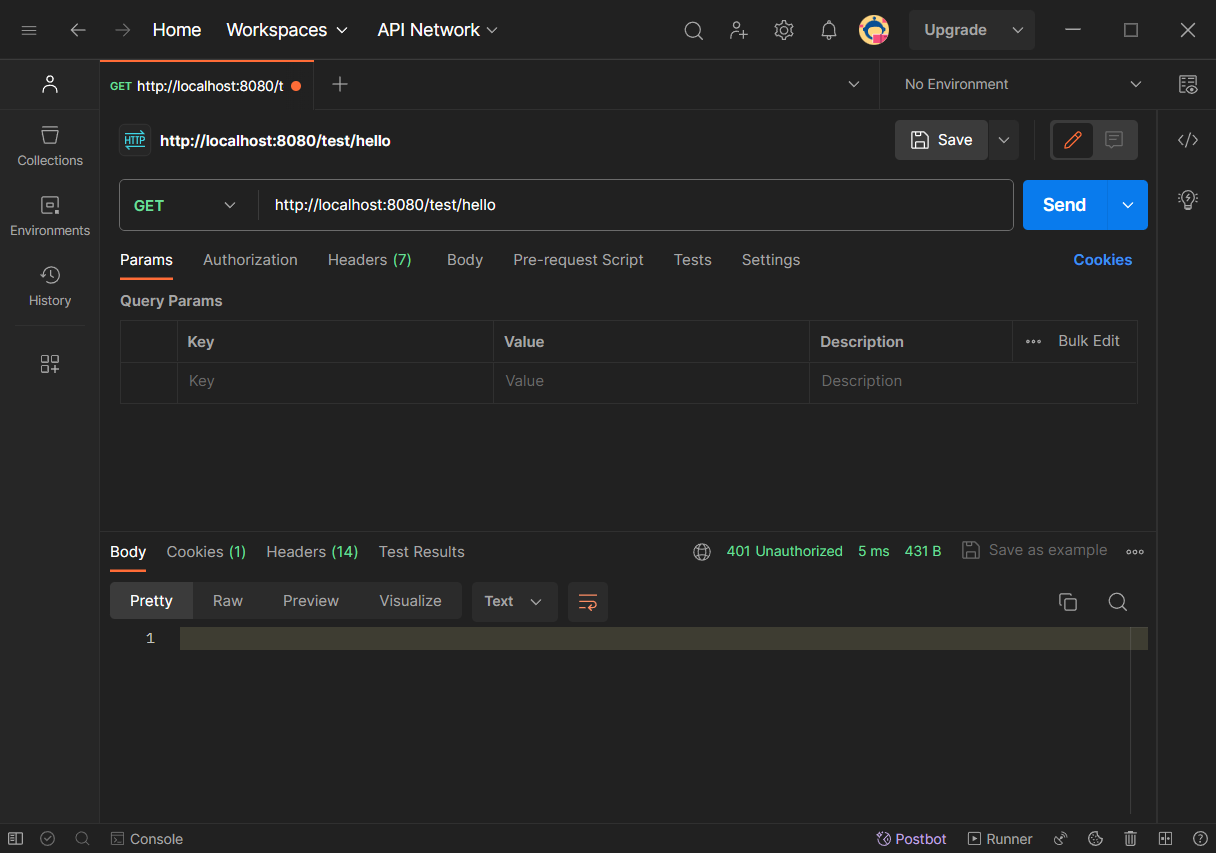Open environment quick look icon
The image size is (1216, 853).
[x=1188, y=84]
